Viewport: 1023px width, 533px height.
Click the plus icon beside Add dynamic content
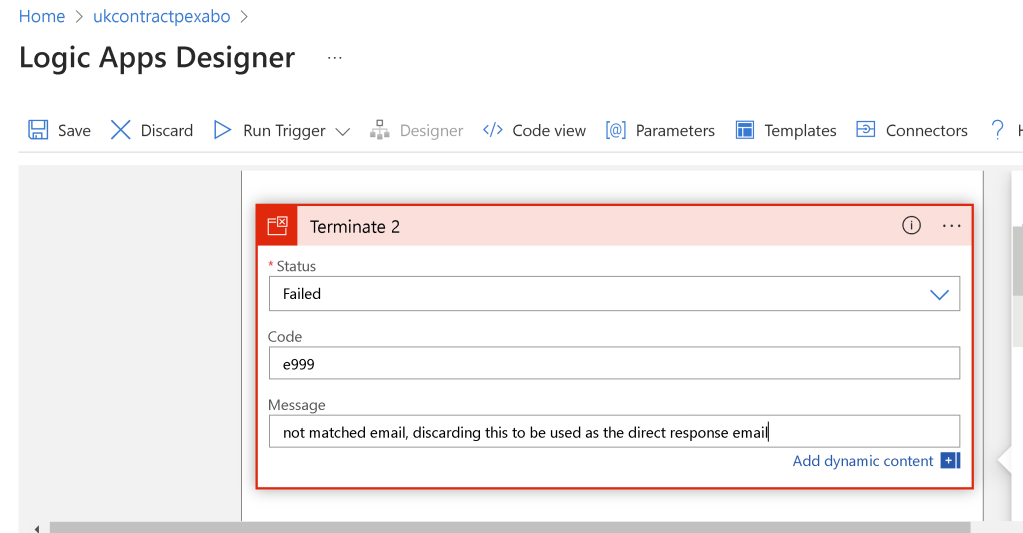950,461
